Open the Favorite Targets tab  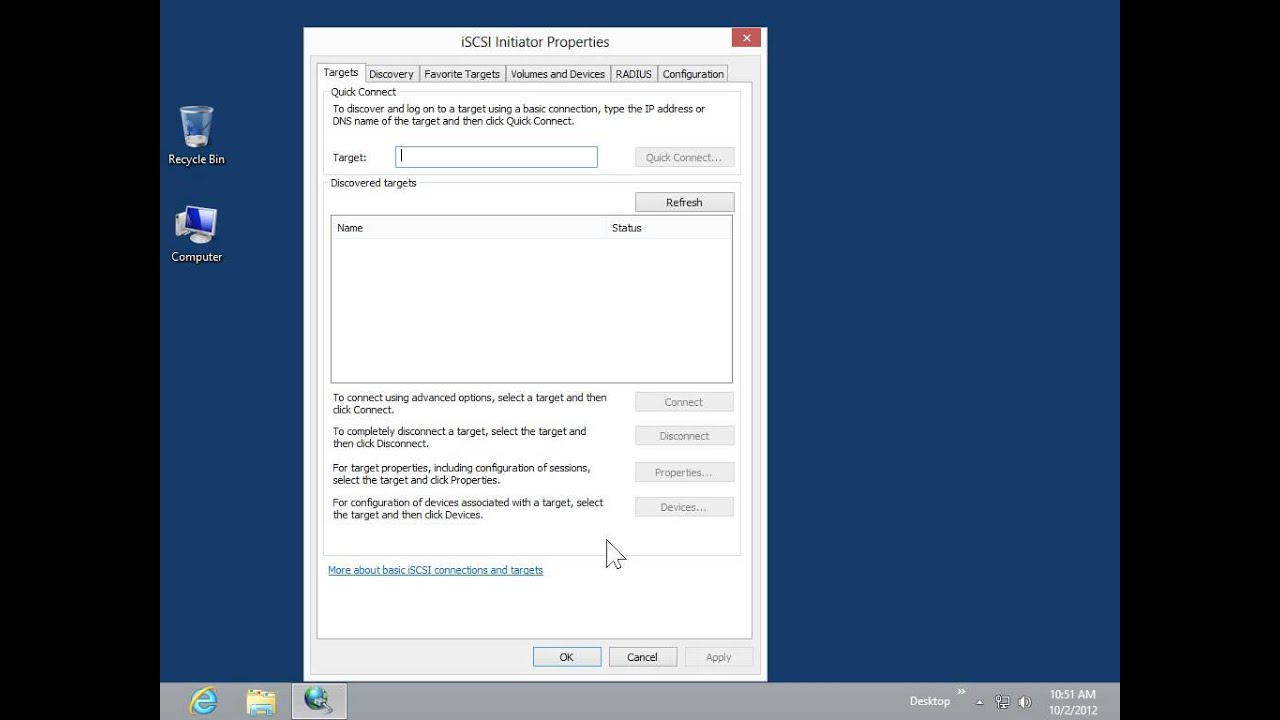coord(462,74)
